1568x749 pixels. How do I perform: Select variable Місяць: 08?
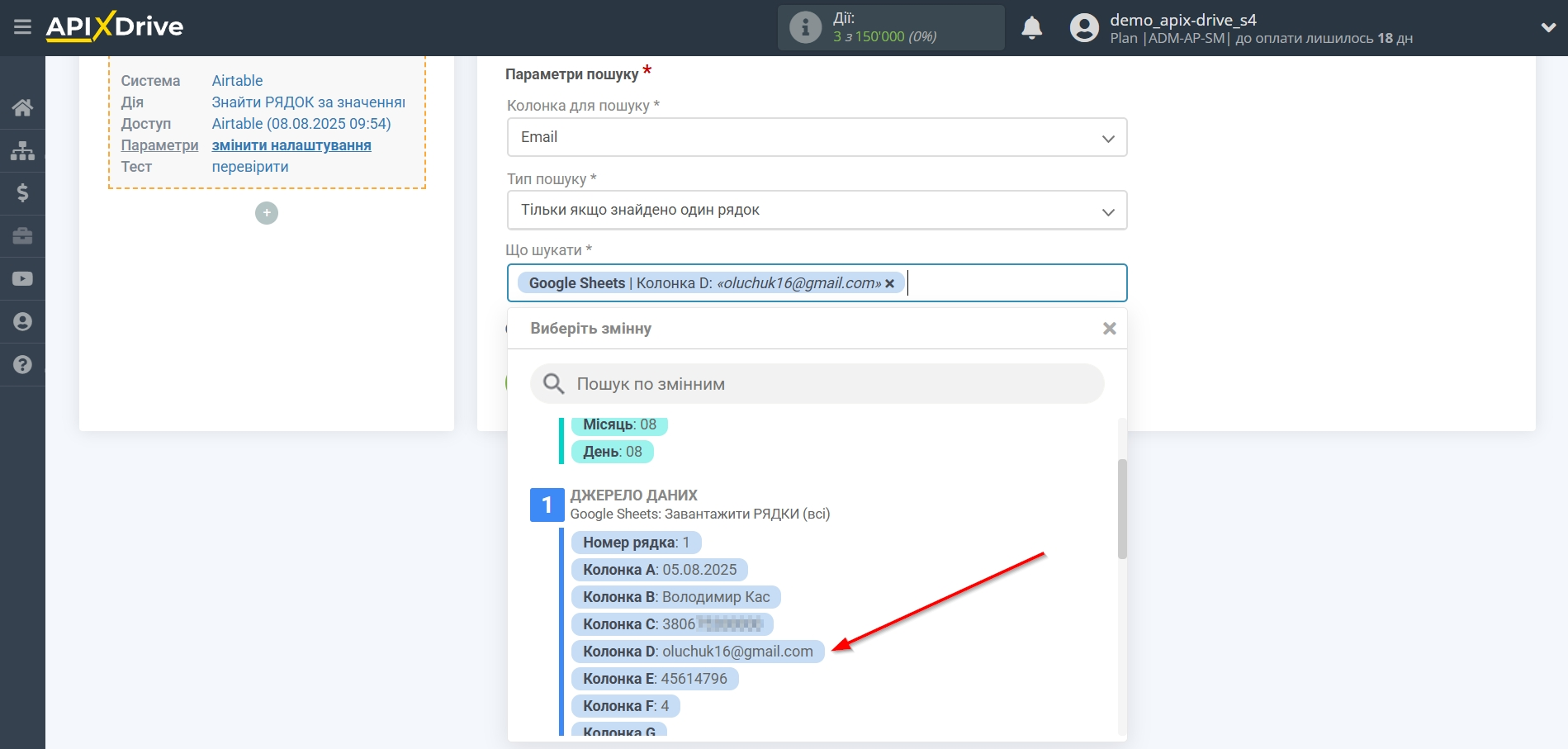[619, 424]
